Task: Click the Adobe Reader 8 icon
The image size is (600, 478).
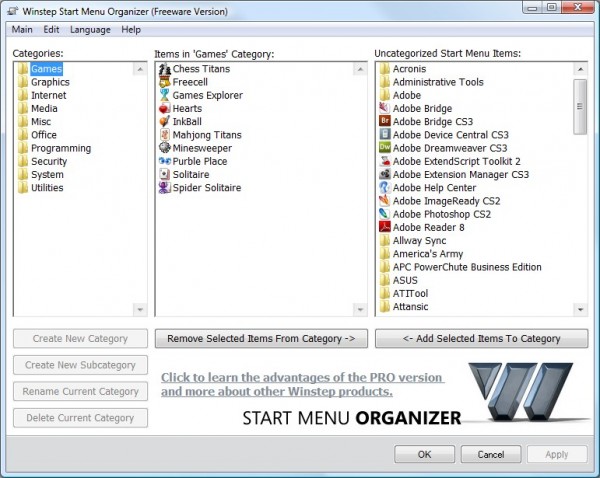Action: (x=385, y=227)
